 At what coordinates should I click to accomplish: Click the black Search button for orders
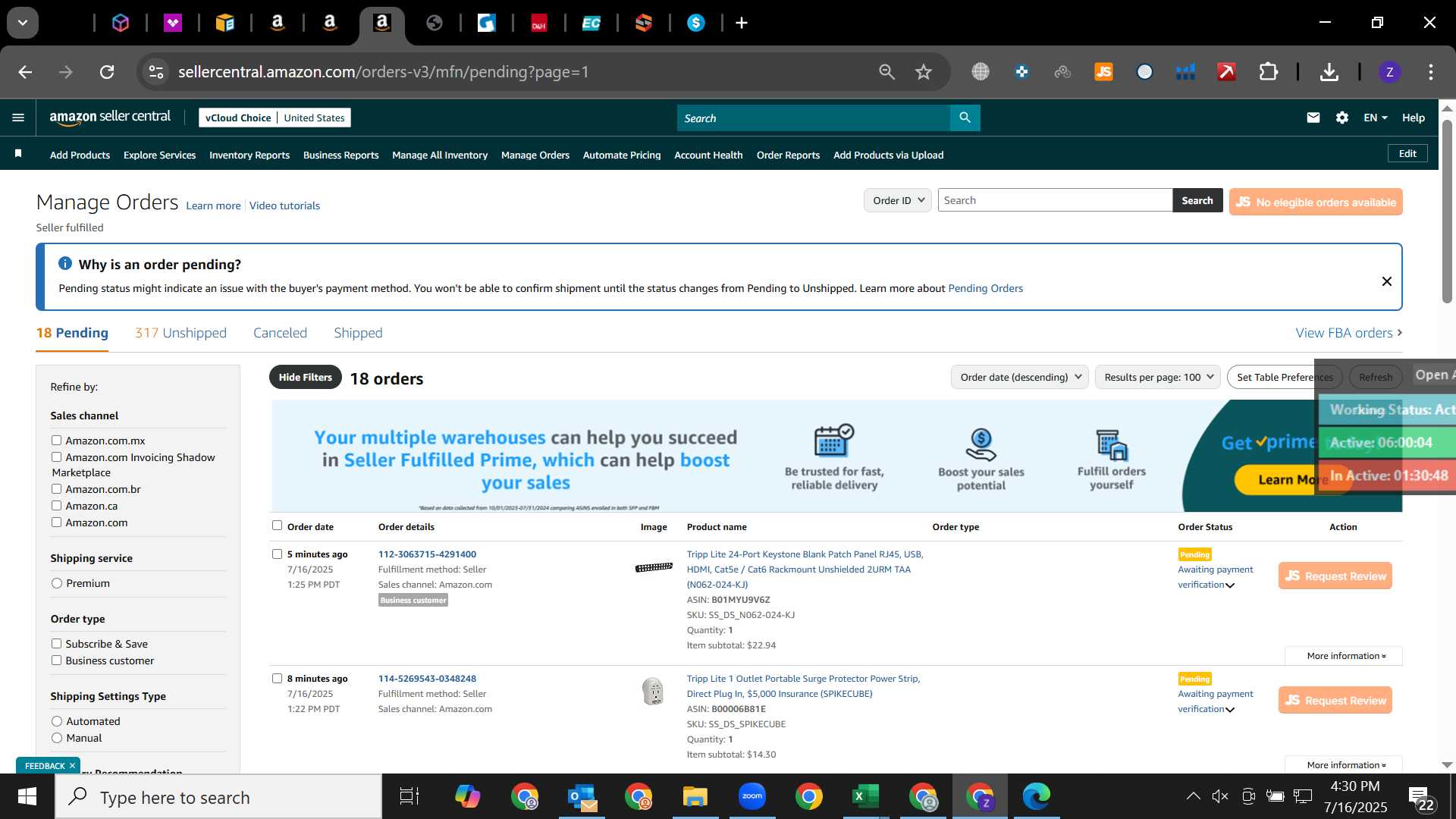click(1197, 200)
